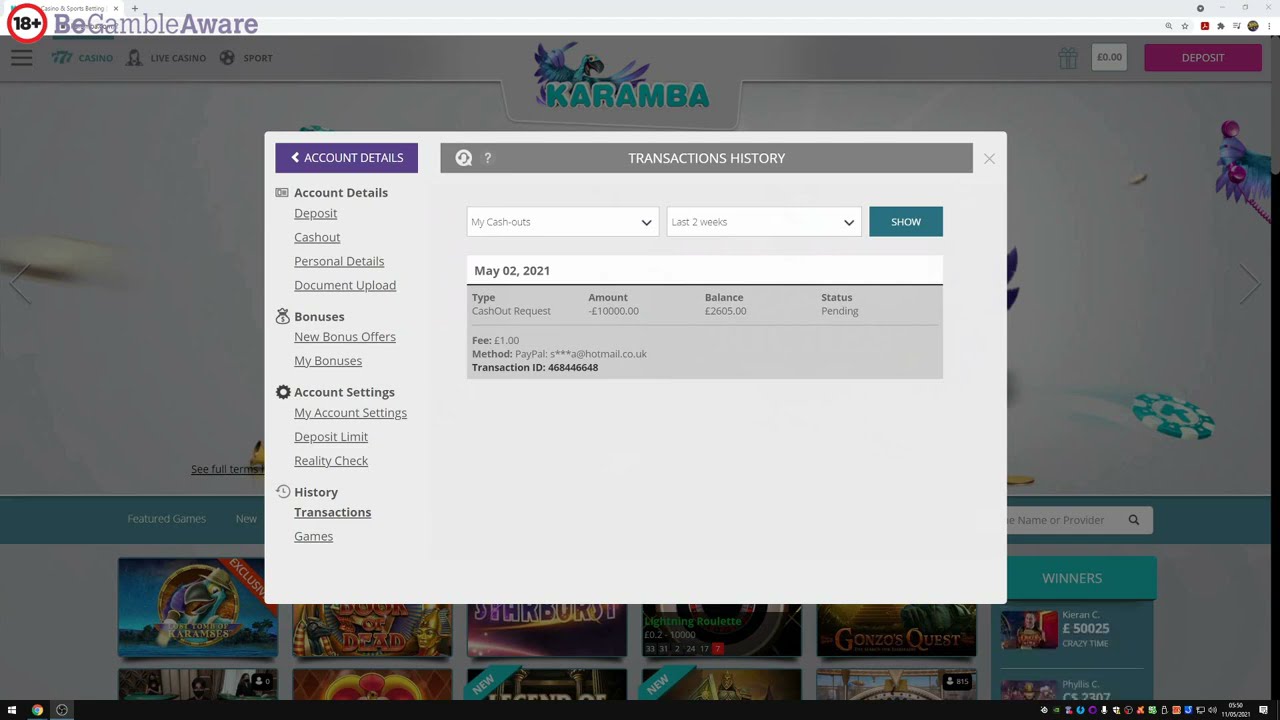Open My Account Settings

pos(350,413)
